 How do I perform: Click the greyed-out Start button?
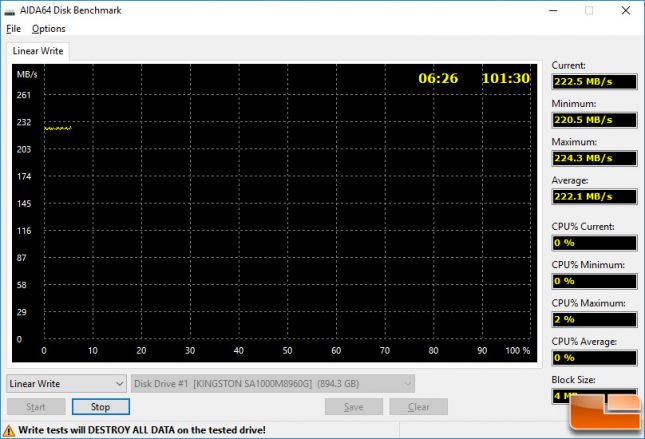(x=36, y=407)
